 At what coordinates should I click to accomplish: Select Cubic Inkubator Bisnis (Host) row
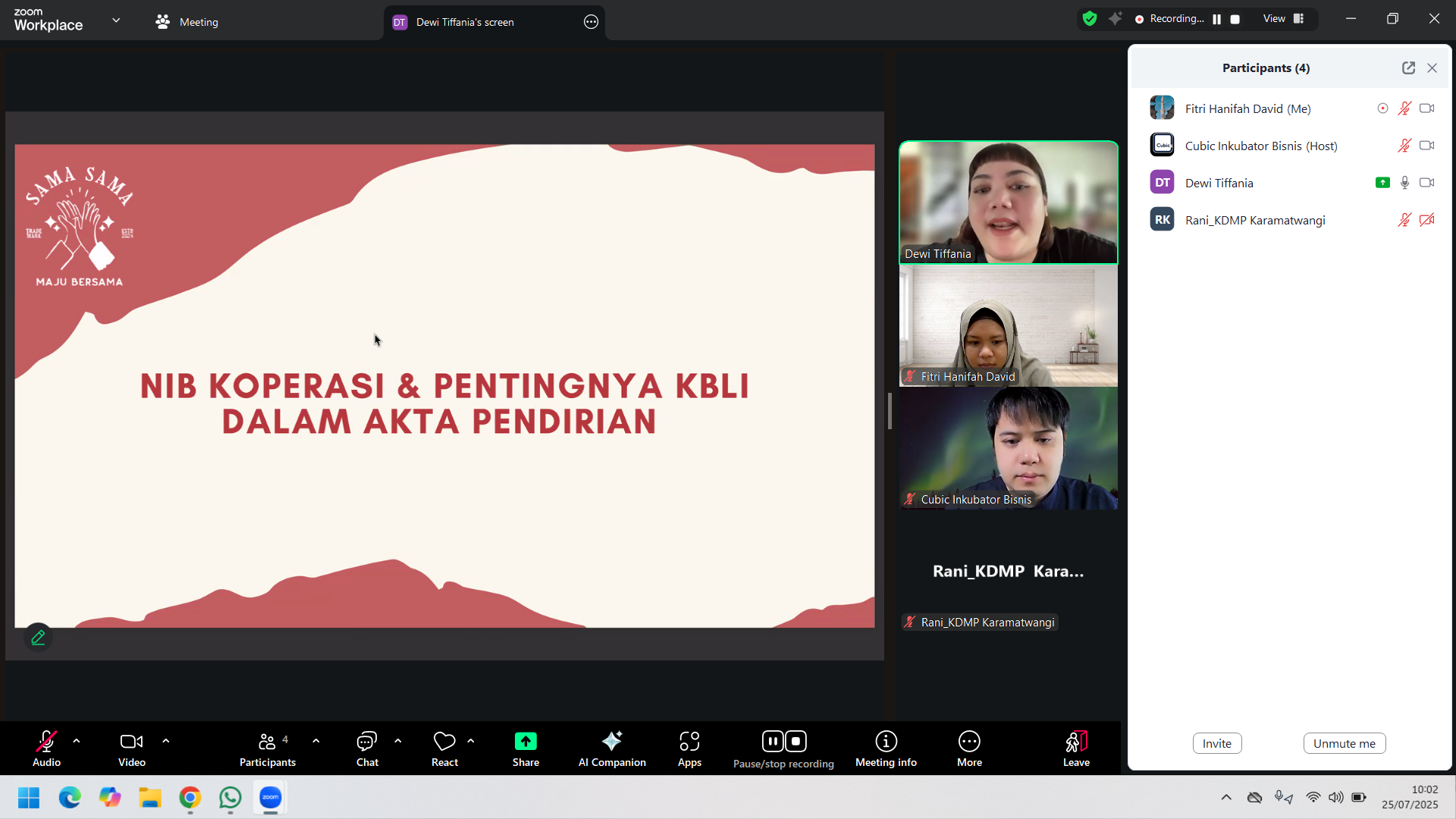pyautogui.click(x=1291, y=146)
